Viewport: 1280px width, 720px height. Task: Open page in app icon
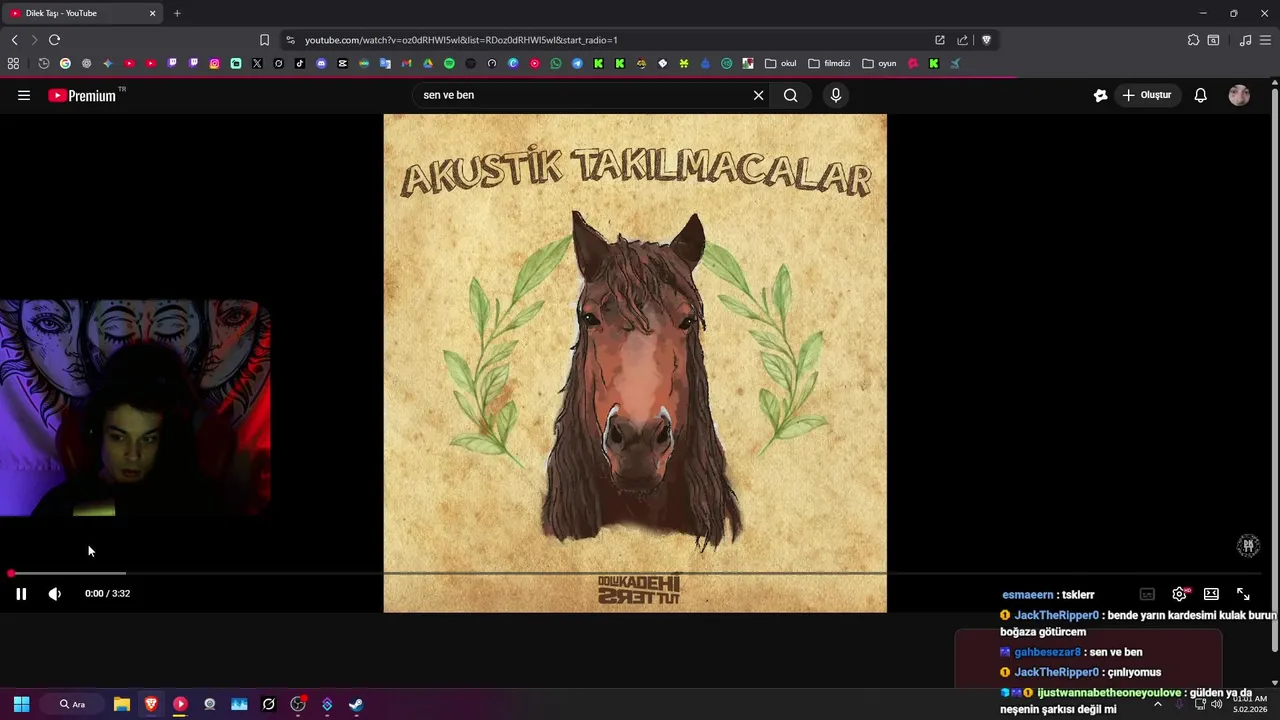tap(940, 40)
